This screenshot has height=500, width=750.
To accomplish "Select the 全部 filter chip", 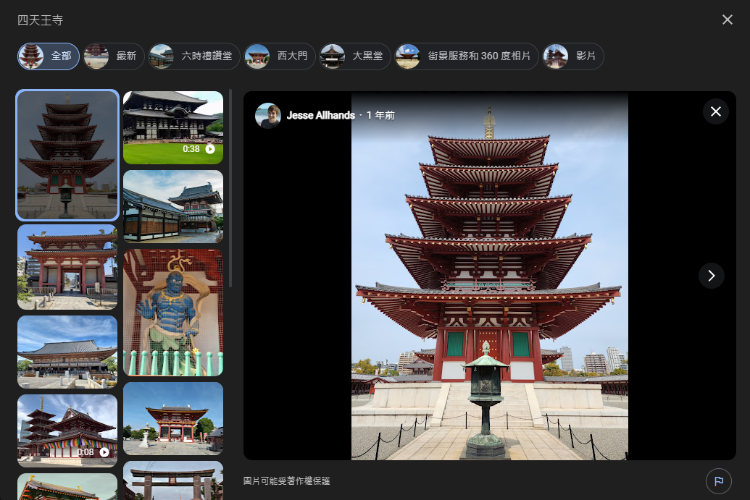I will pyautogui.click(x=48, y=56).
